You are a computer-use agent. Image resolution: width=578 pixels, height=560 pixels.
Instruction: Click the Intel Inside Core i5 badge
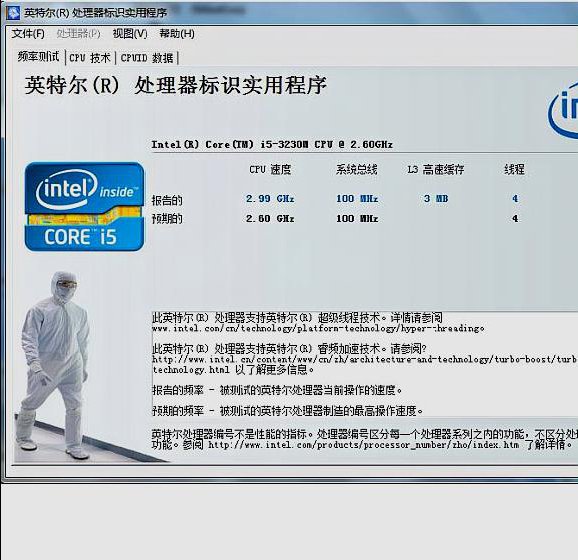[84, 207]
